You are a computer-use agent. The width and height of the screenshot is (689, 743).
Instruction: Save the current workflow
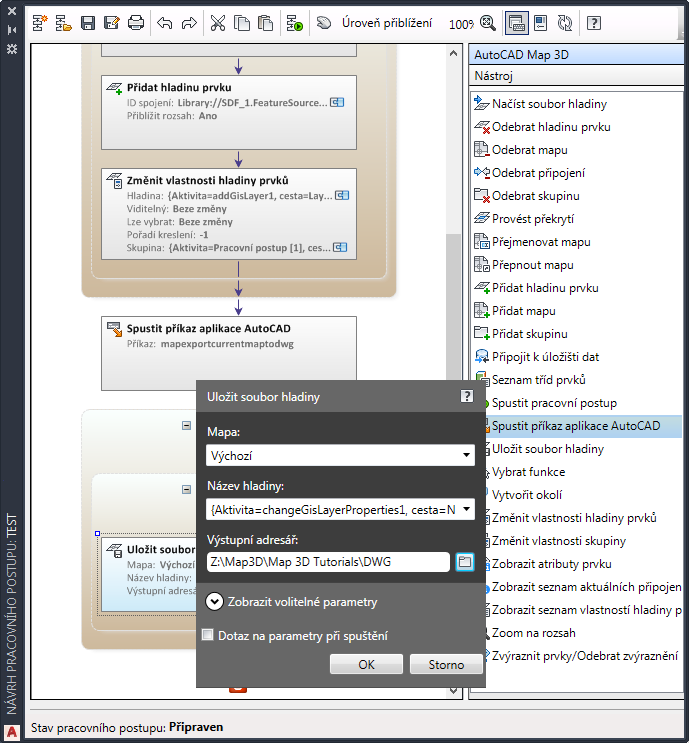point(88,23)
